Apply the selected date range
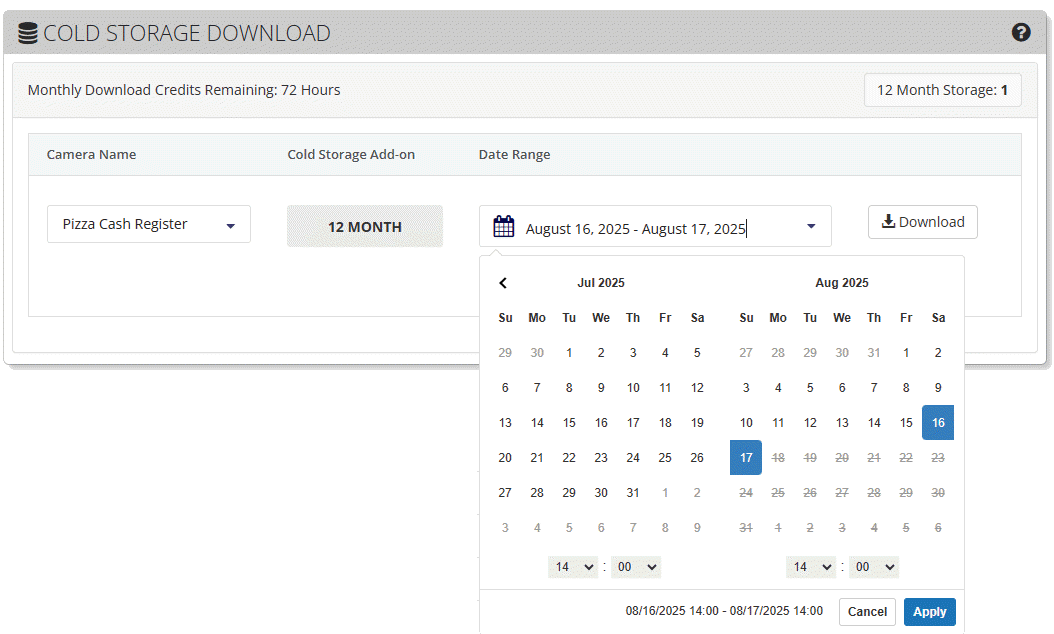 [929, 612]
